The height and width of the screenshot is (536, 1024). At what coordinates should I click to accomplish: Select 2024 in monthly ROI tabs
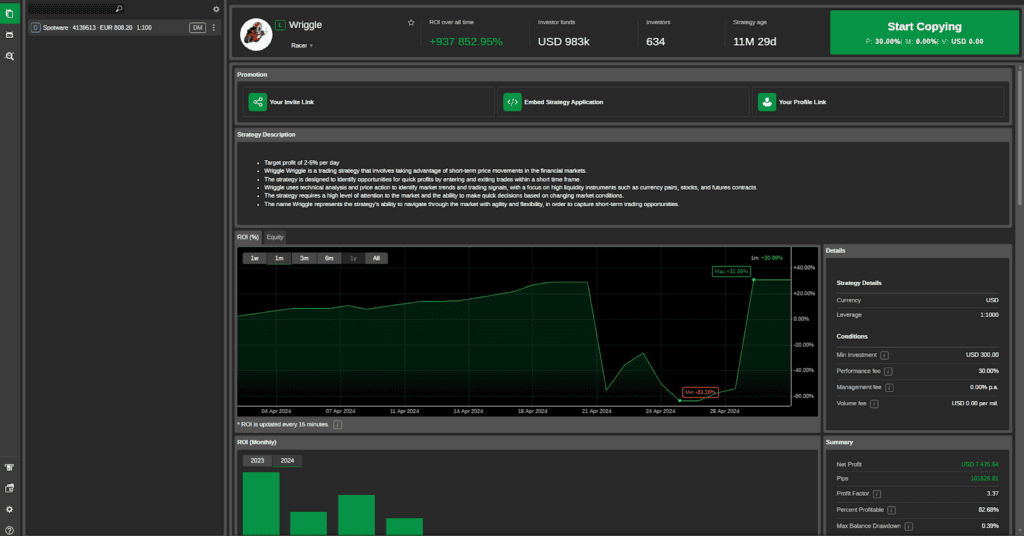(287, 460)
